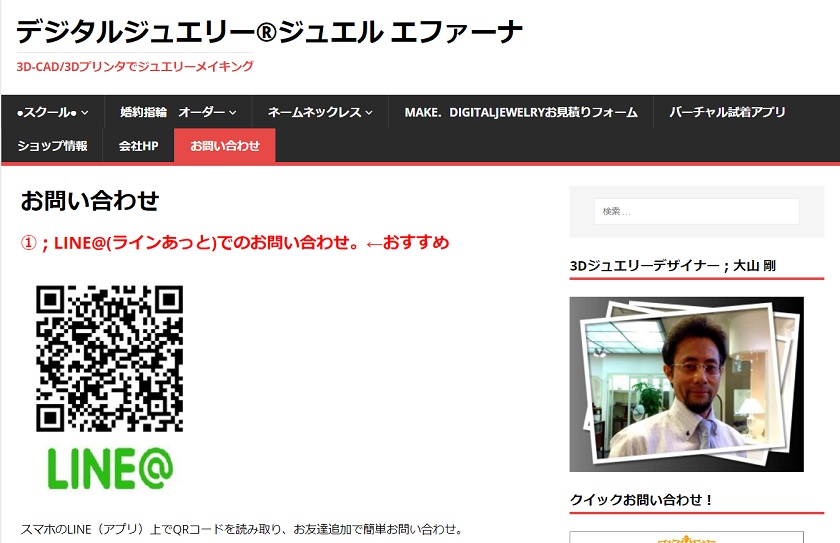Viewport: 840px width, 543px height.
Task: Click the red 3D-CAD/3Dプリンタ tagline text
Action: [x=135, y=66]
